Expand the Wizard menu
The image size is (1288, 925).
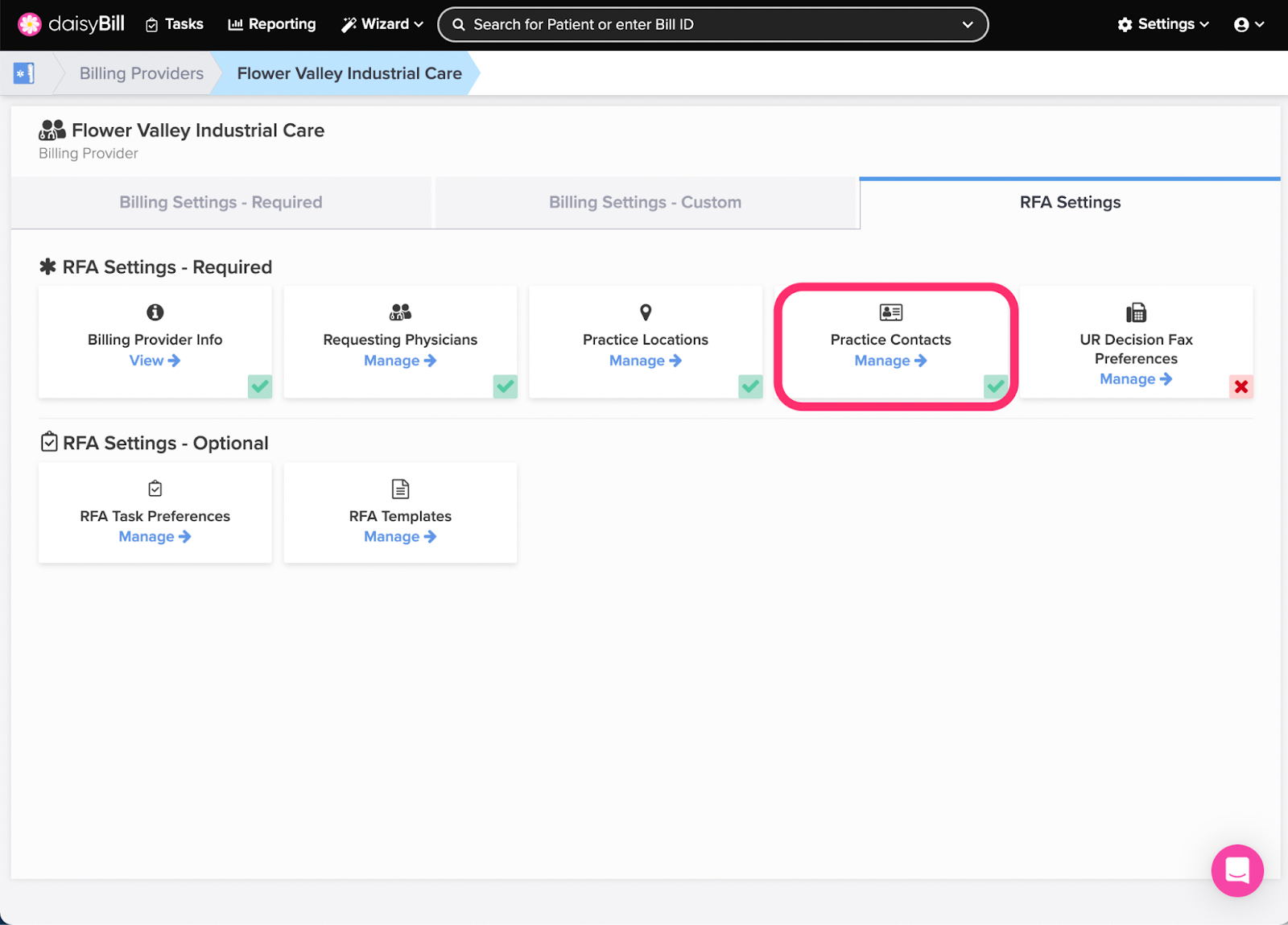pyautogui.click(x=382, y=24)
